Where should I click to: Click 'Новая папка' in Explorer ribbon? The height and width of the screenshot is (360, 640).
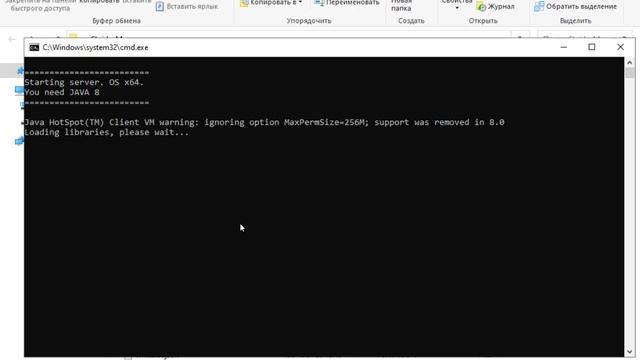point(401,6)
